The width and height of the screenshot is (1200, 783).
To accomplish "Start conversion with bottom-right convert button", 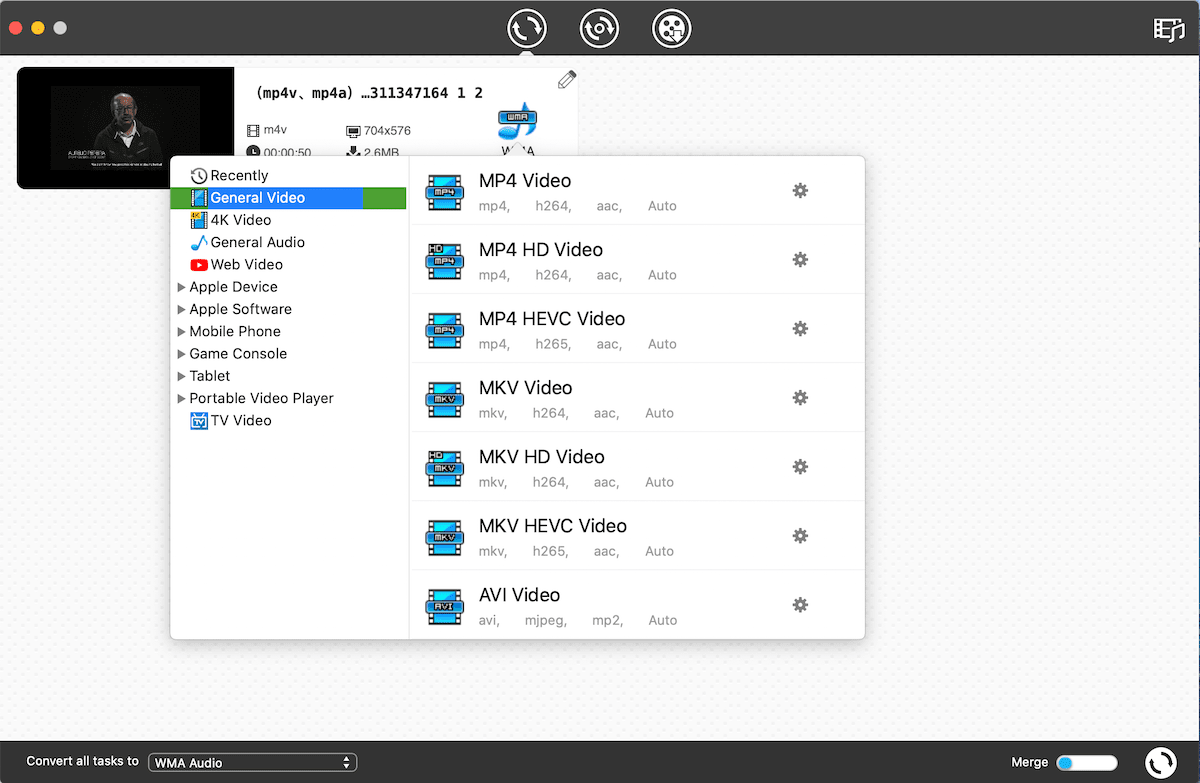I will [x=1160, y=762].
